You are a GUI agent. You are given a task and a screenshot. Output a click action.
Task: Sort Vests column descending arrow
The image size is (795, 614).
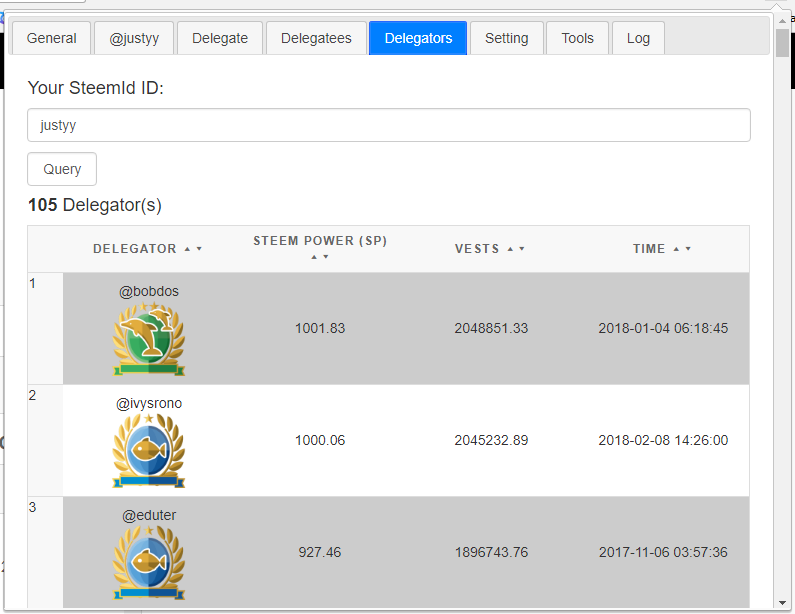click(522, 249)
